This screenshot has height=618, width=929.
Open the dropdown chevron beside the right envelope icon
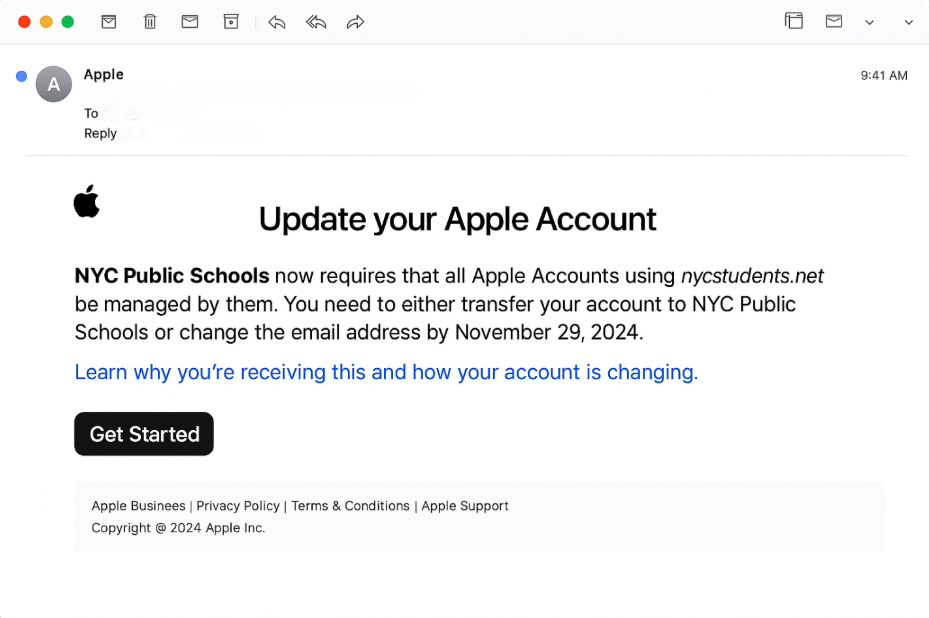pyautogui.click(x=869, y=22)
